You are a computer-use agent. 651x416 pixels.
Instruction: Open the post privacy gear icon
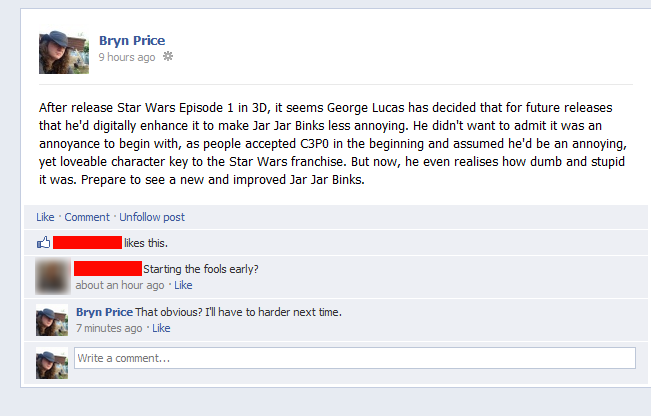tap(168, 56)
